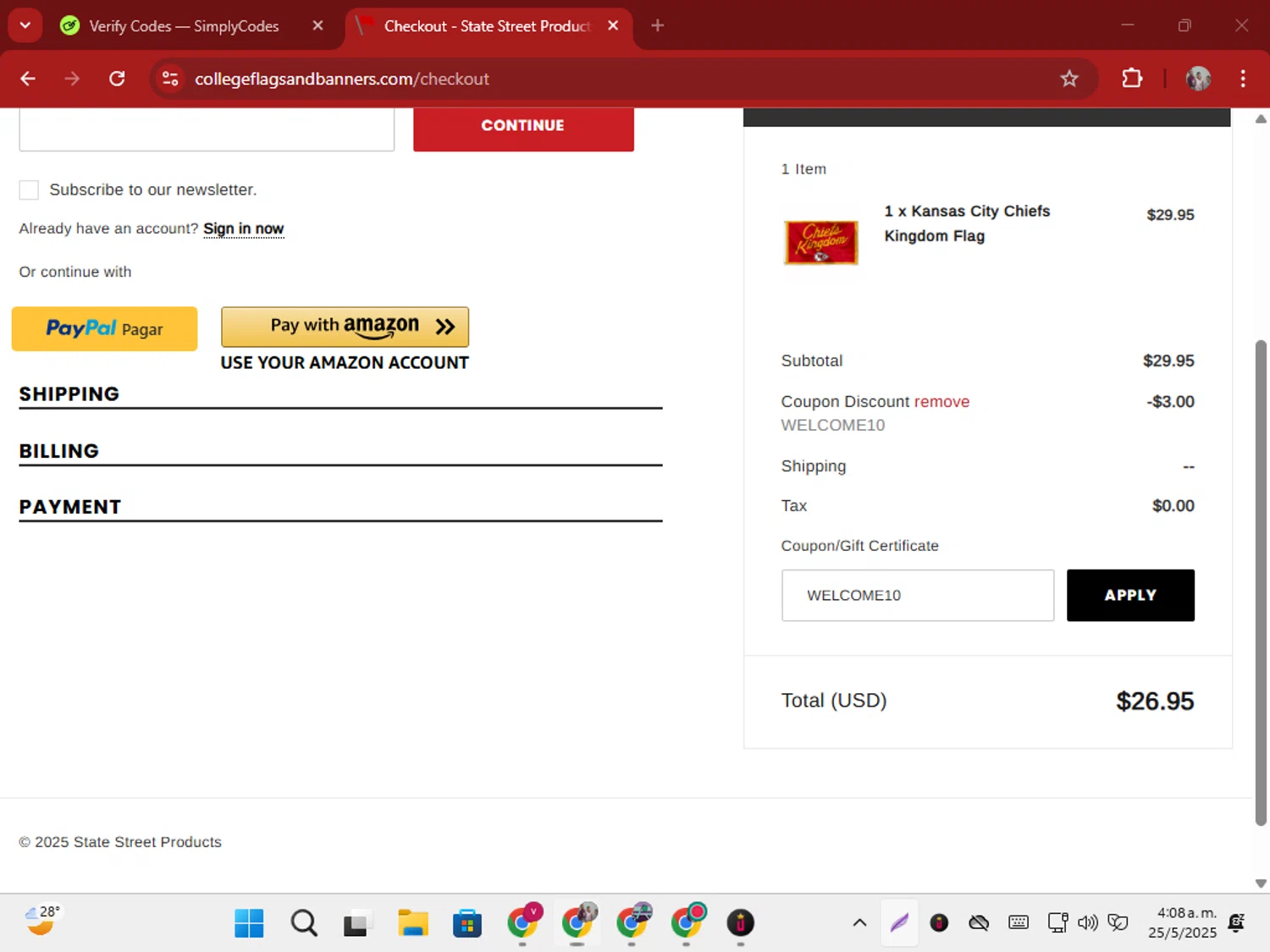
Task: Open the touch keyboard tray icon
Action: click(x=1019, y=922)
